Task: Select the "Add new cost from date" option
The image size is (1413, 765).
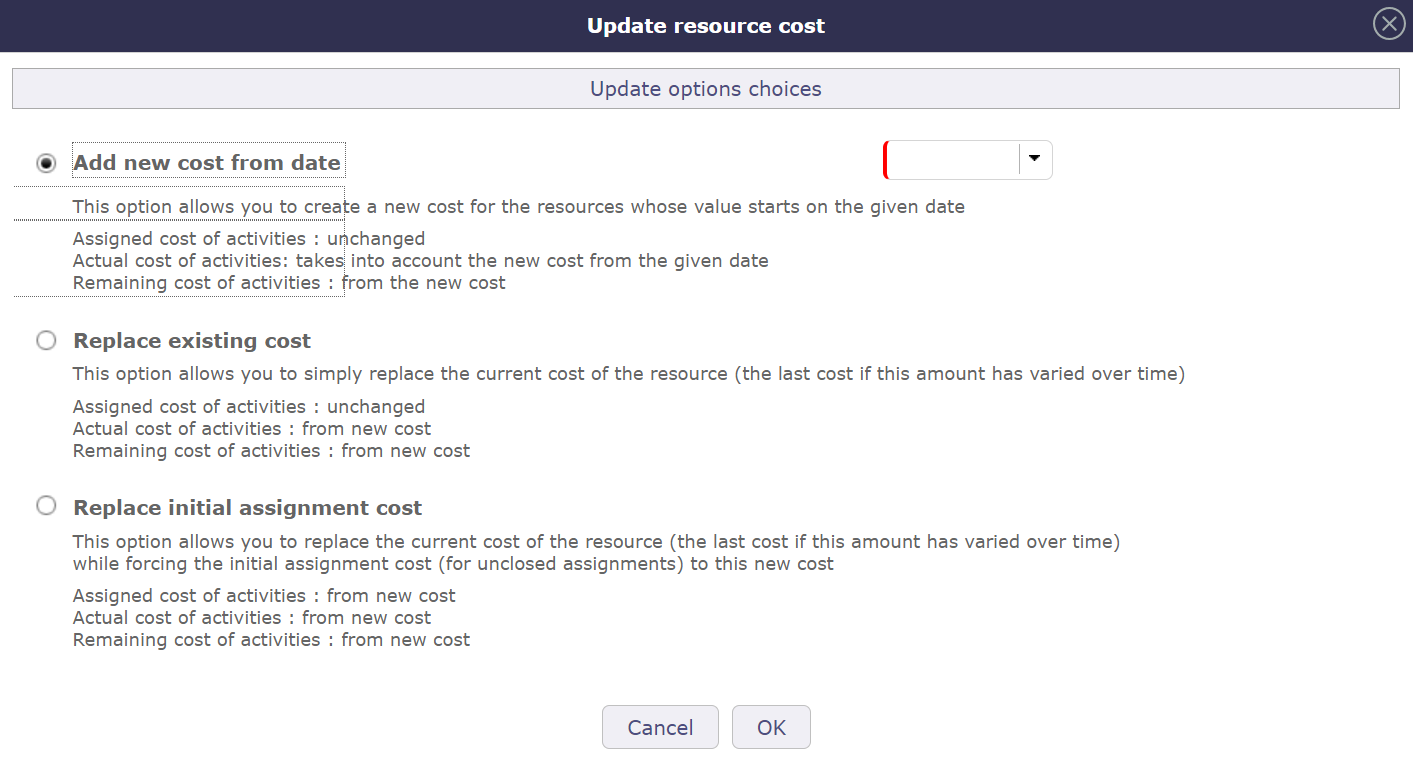Action: point(45,161)
